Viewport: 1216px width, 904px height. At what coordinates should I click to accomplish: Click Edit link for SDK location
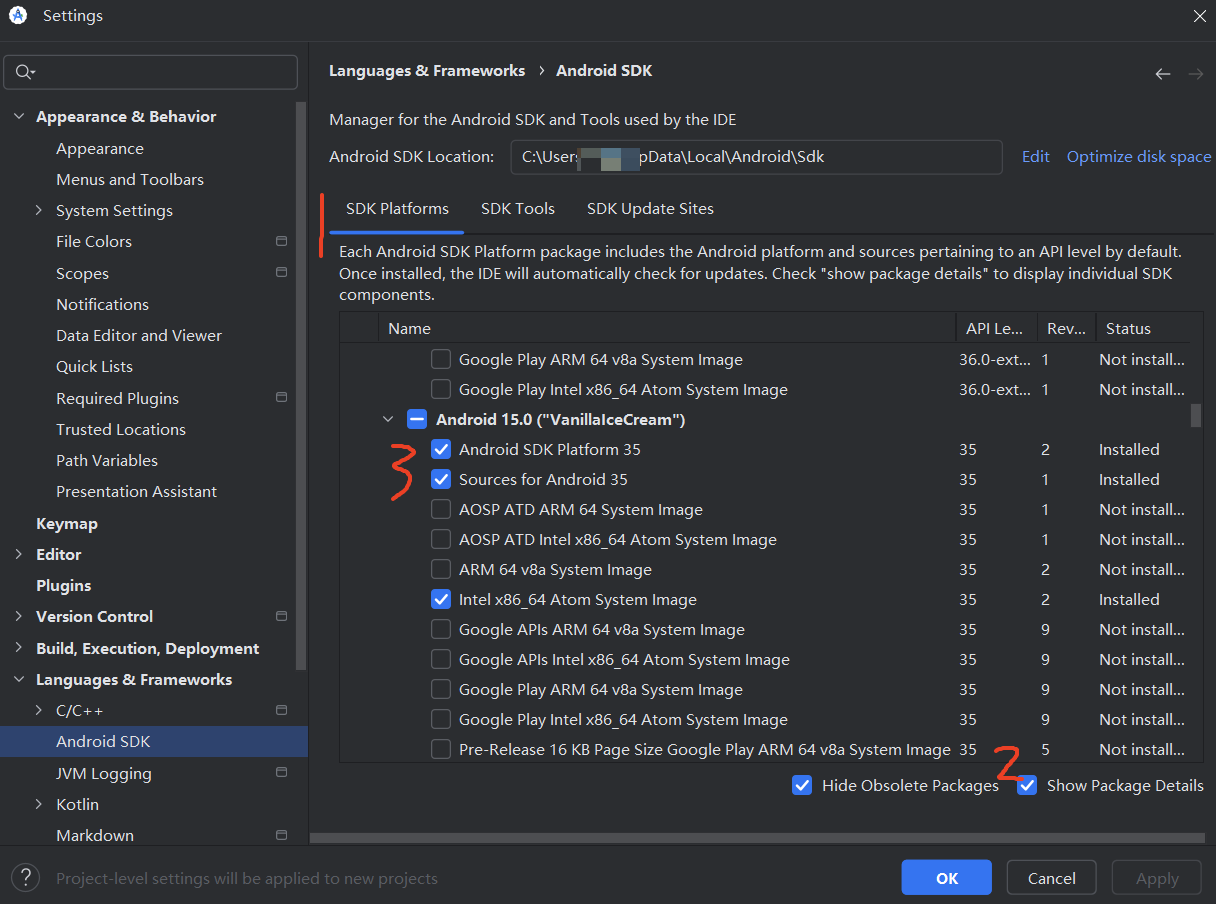click(x=1036, y=157)
